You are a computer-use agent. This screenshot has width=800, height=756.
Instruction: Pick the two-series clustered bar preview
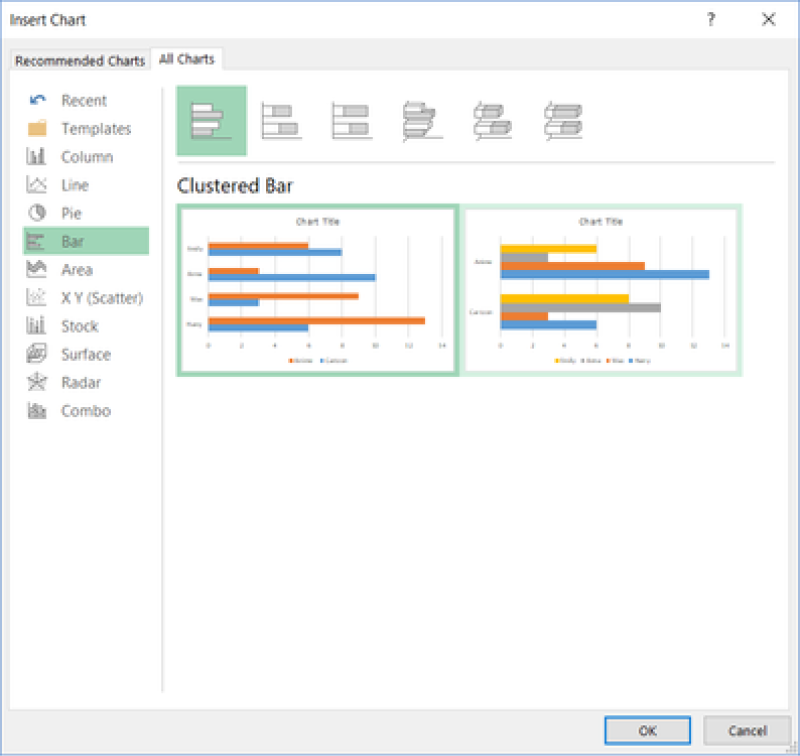tap(317, 290)
